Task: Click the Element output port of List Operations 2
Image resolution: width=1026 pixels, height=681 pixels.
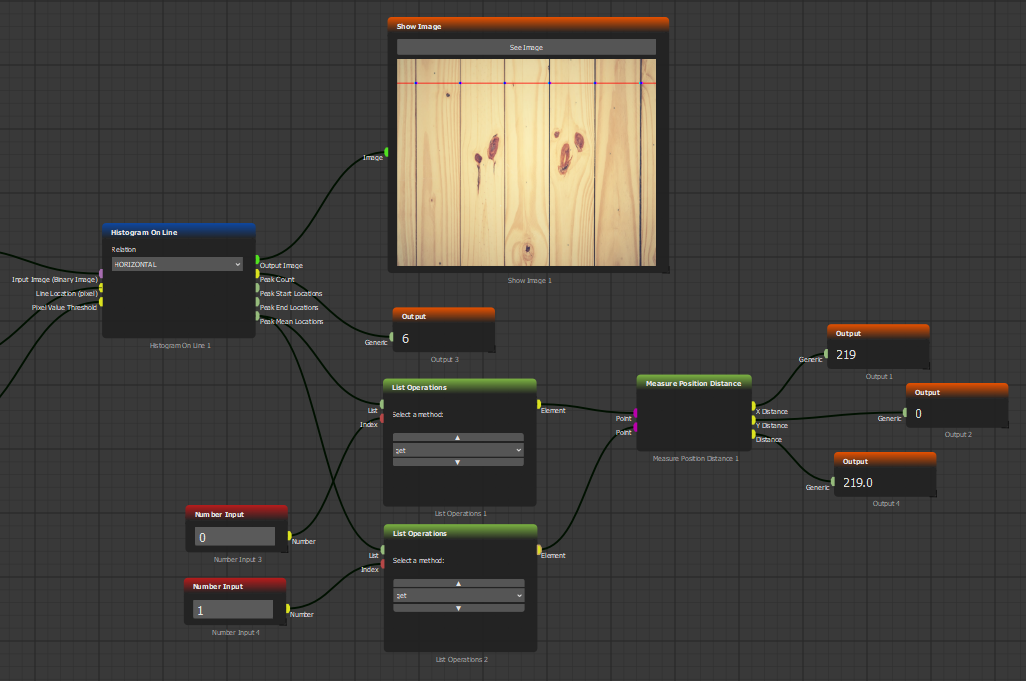Action: (x=539, y=549)
